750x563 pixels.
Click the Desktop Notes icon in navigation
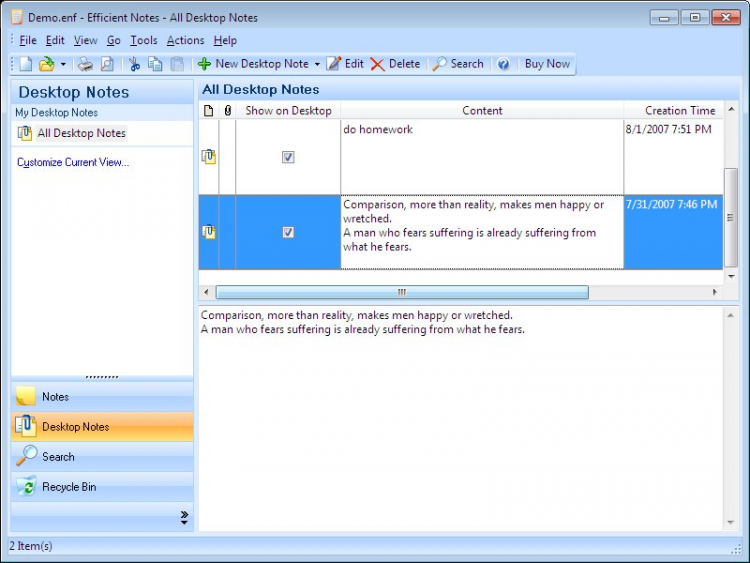pyautogui.click(x=25, y=426)
